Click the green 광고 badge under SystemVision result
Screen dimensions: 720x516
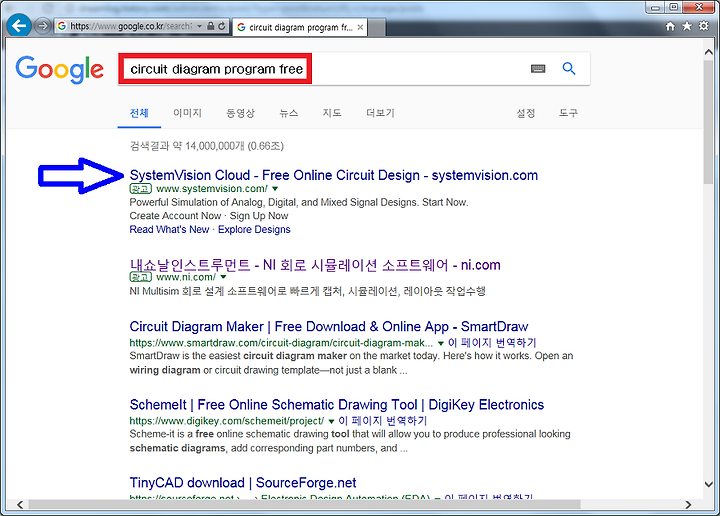141,189
